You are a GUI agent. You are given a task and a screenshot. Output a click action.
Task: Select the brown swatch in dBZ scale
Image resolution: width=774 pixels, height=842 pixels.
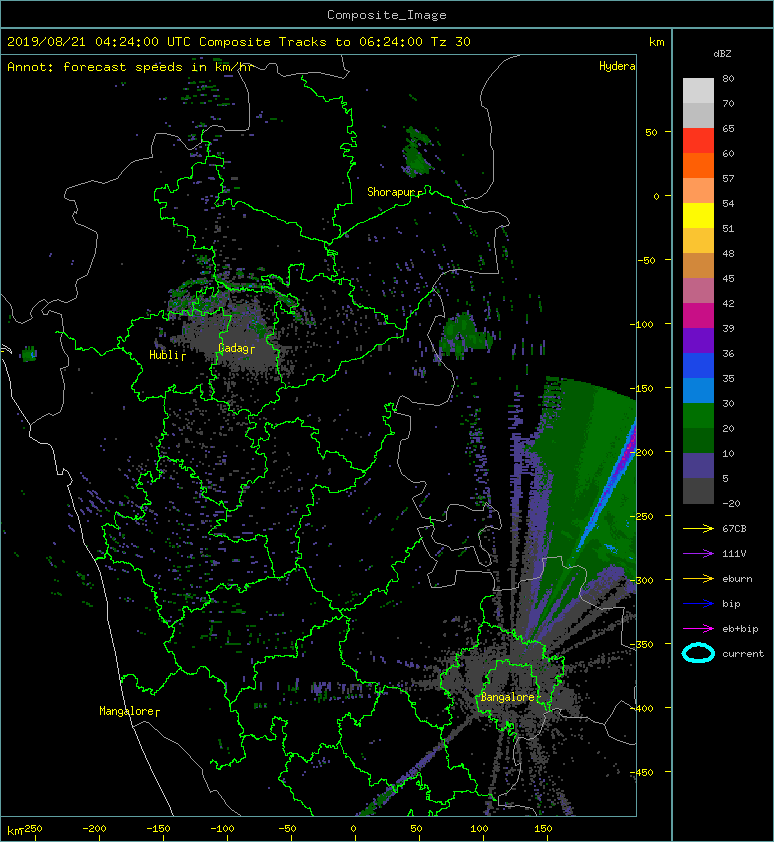pyautogui.click(x=698, y=266)
